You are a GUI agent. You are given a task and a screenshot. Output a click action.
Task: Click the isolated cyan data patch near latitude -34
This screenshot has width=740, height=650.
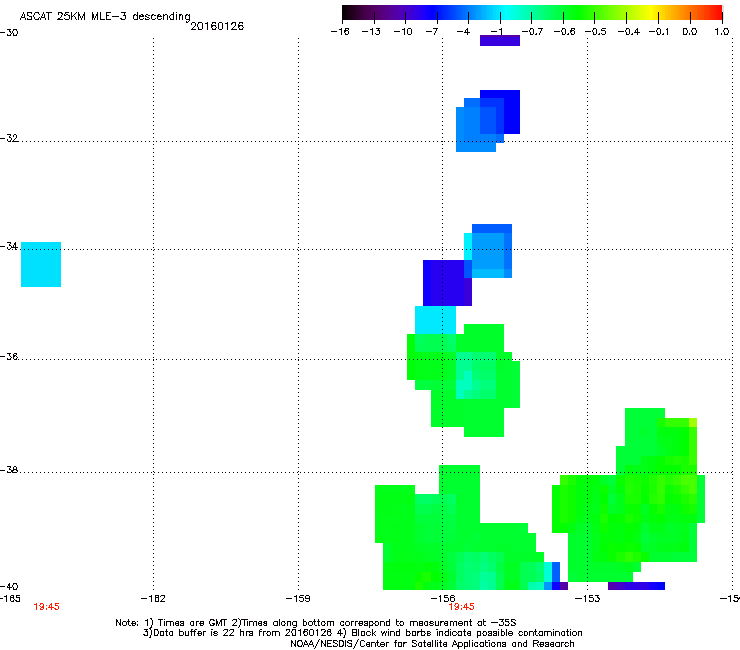[41, 264]
